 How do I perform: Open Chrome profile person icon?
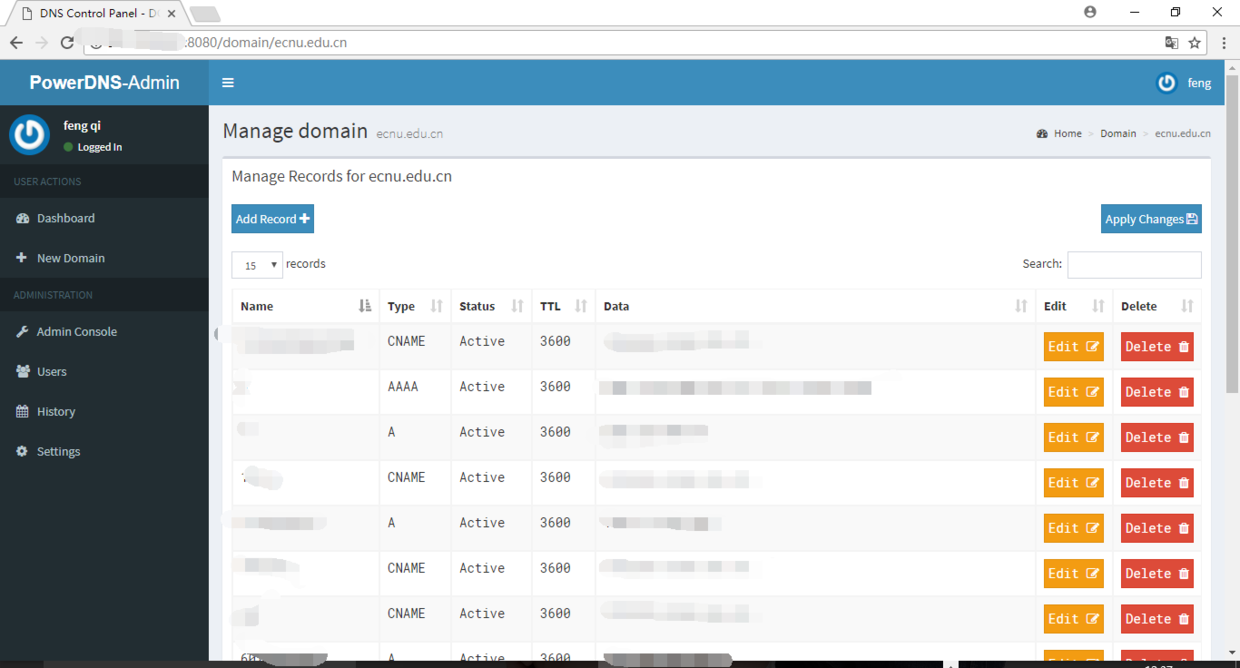(x=1090, y=12)
